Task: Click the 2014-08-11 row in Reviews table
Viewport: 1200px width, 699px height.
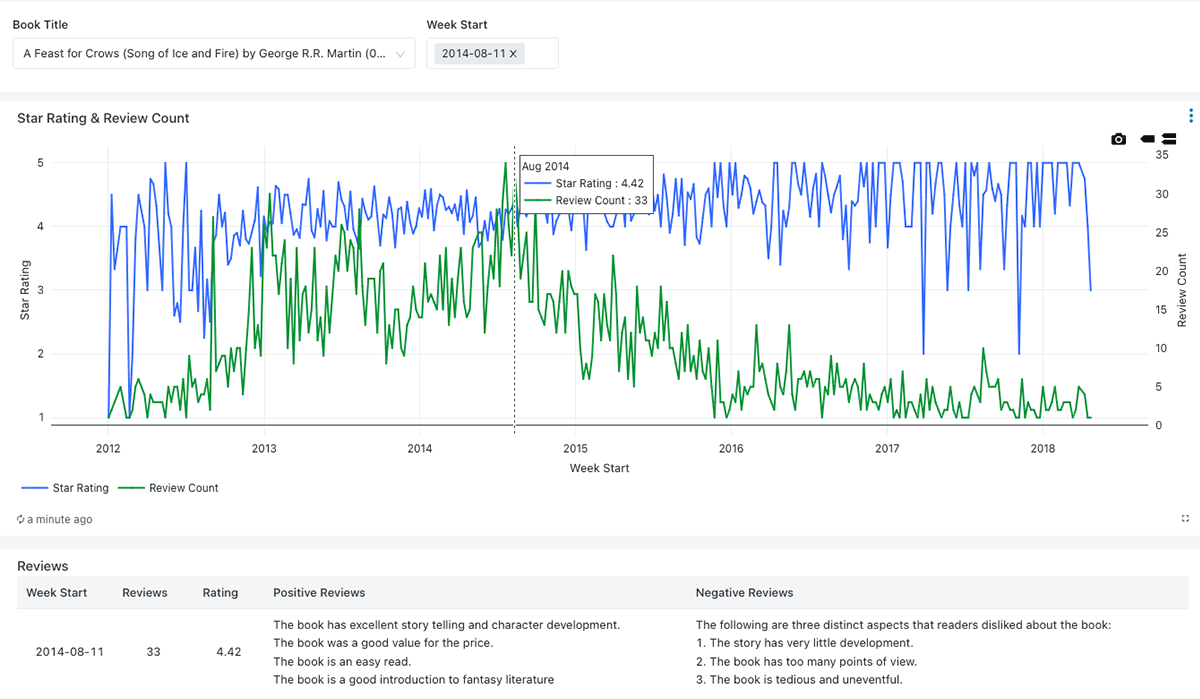Action: point(69,652)
